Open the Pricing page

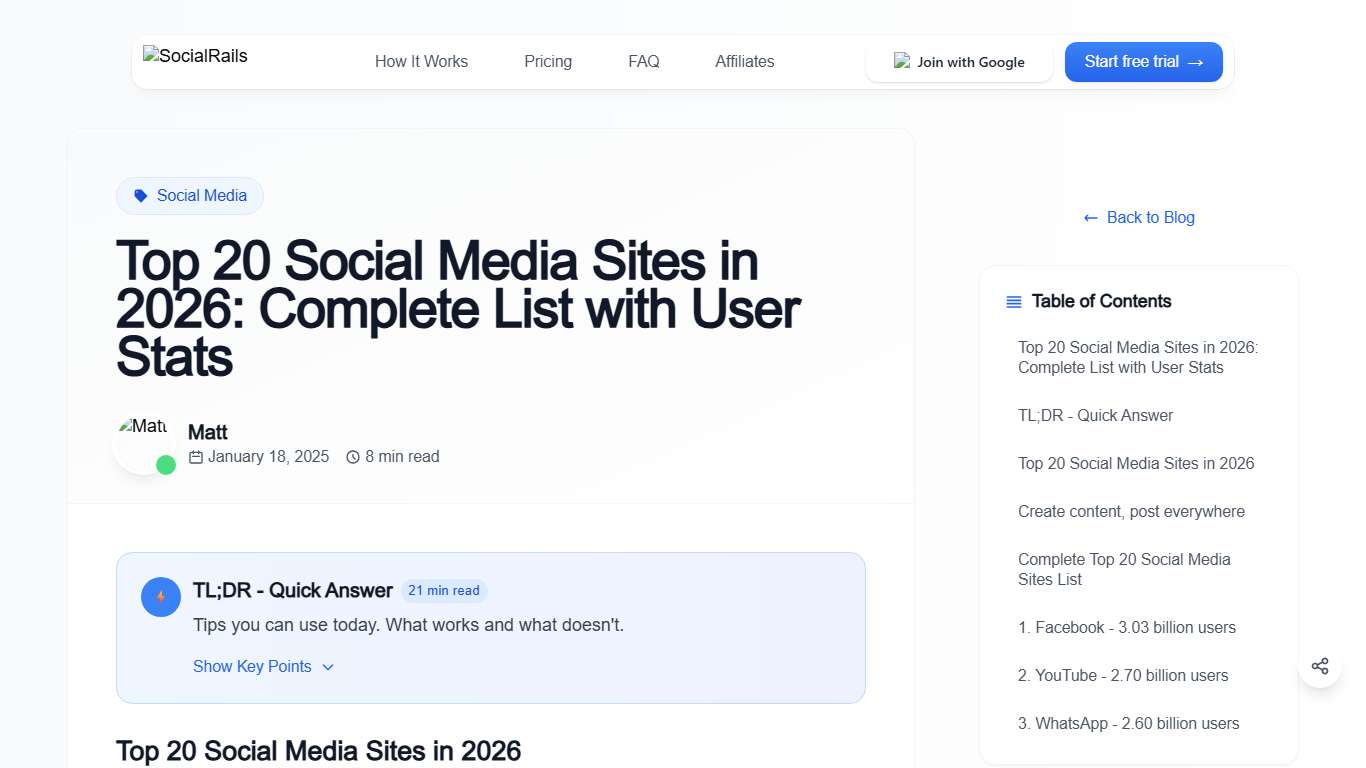547,61
